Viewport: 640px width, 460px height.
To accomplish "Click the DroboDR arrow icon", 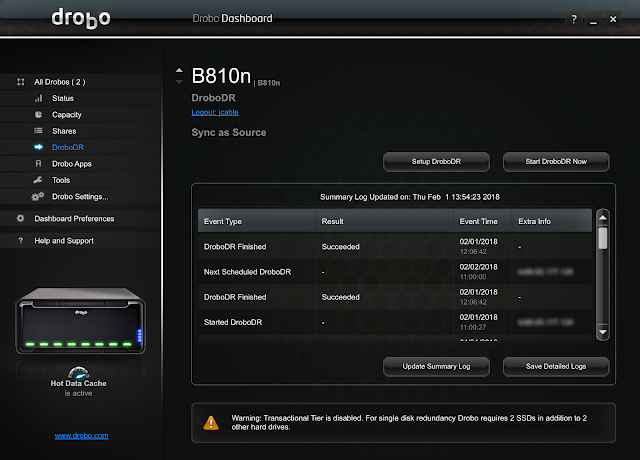I will pos(38,147).
